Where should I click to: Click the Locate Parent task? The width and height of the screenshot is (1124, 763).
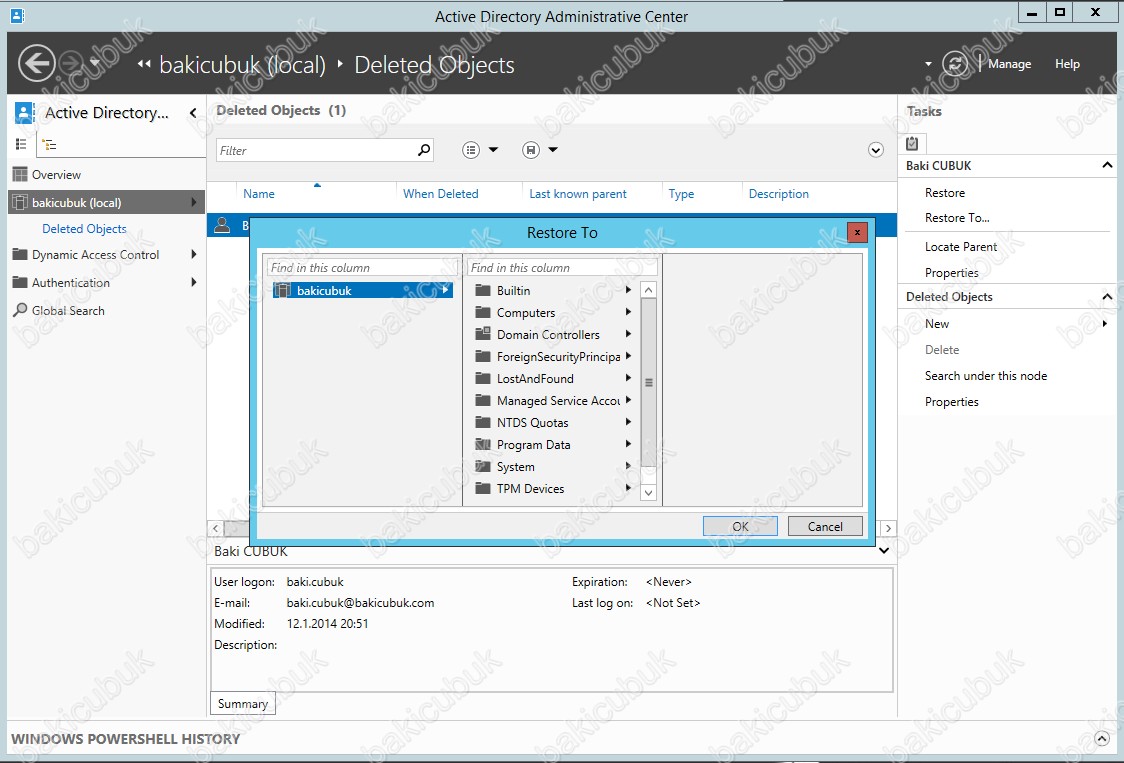point(961,247)
